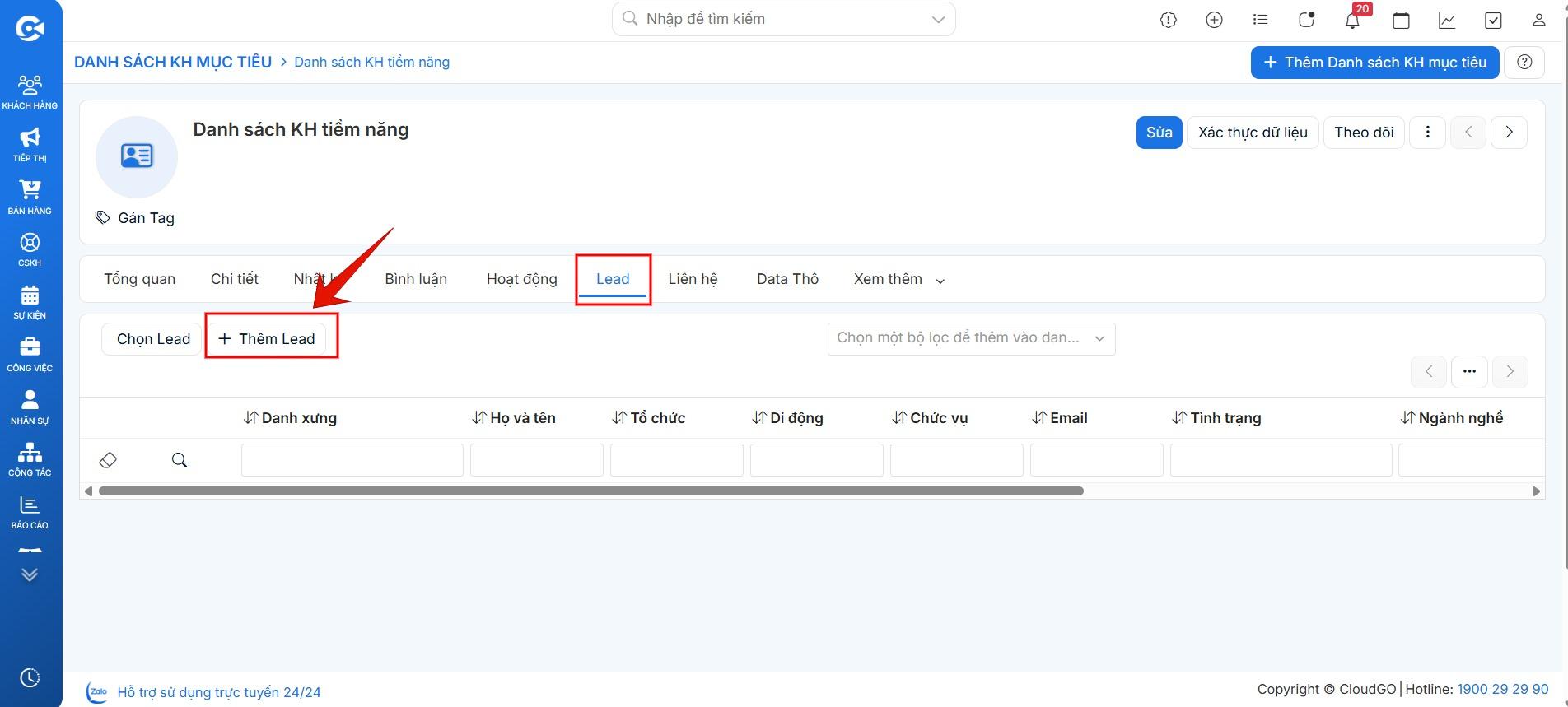Open the Công Việc briefcase module

[x=30, y=354]
